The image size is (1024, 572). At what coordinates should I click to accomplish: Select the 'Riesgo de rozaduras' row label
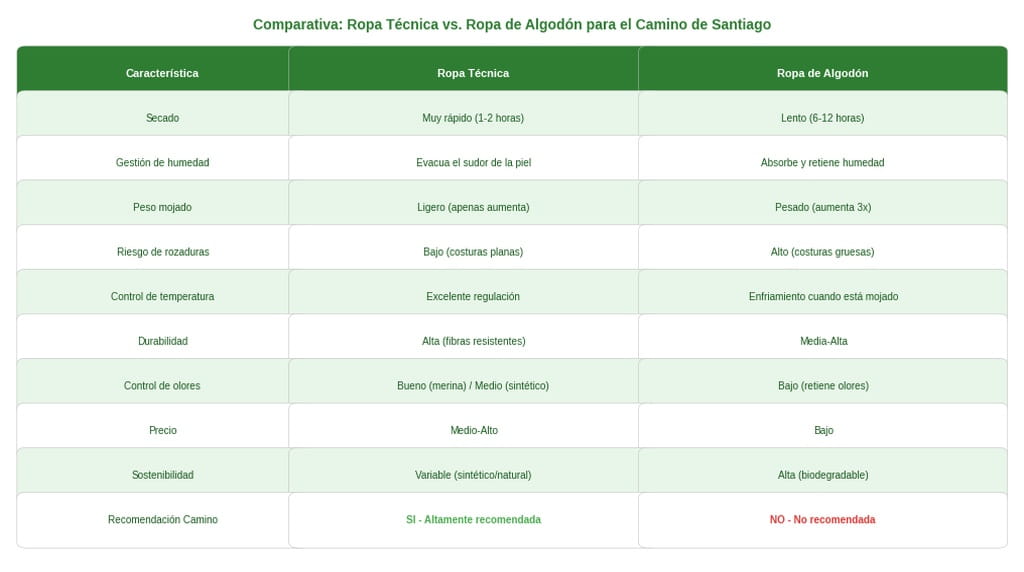pos(162,252)
